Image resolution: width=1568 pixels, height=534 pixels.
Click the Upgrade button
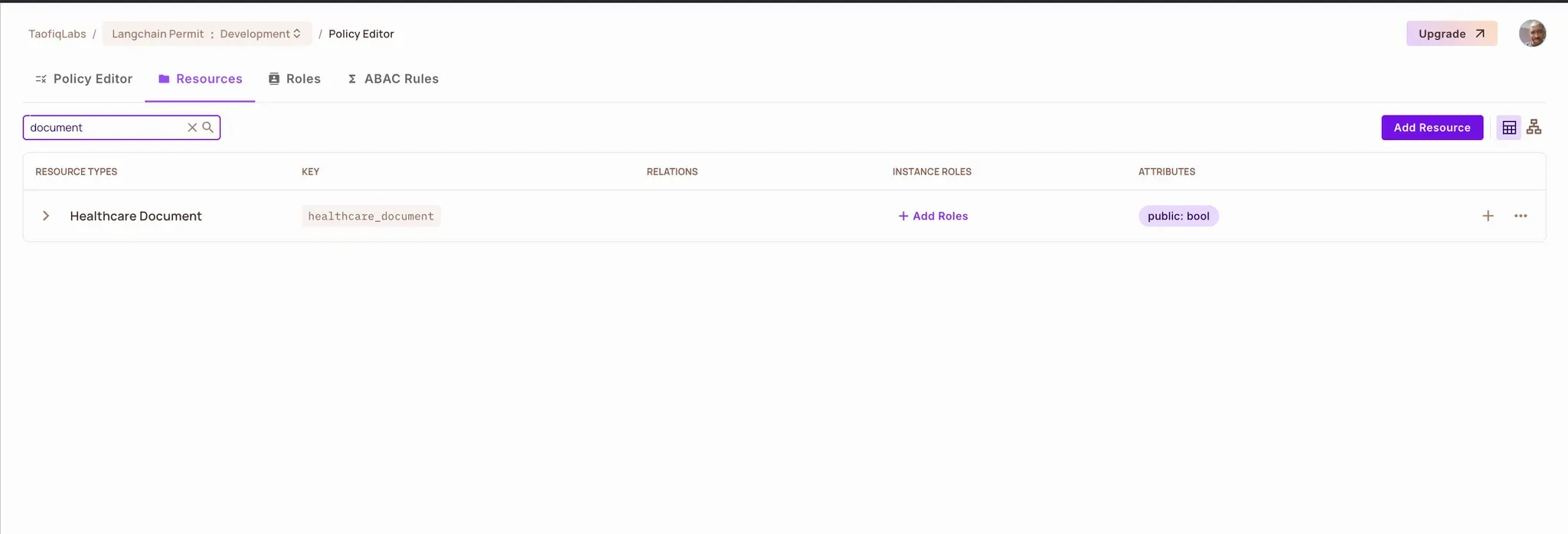1451,34
